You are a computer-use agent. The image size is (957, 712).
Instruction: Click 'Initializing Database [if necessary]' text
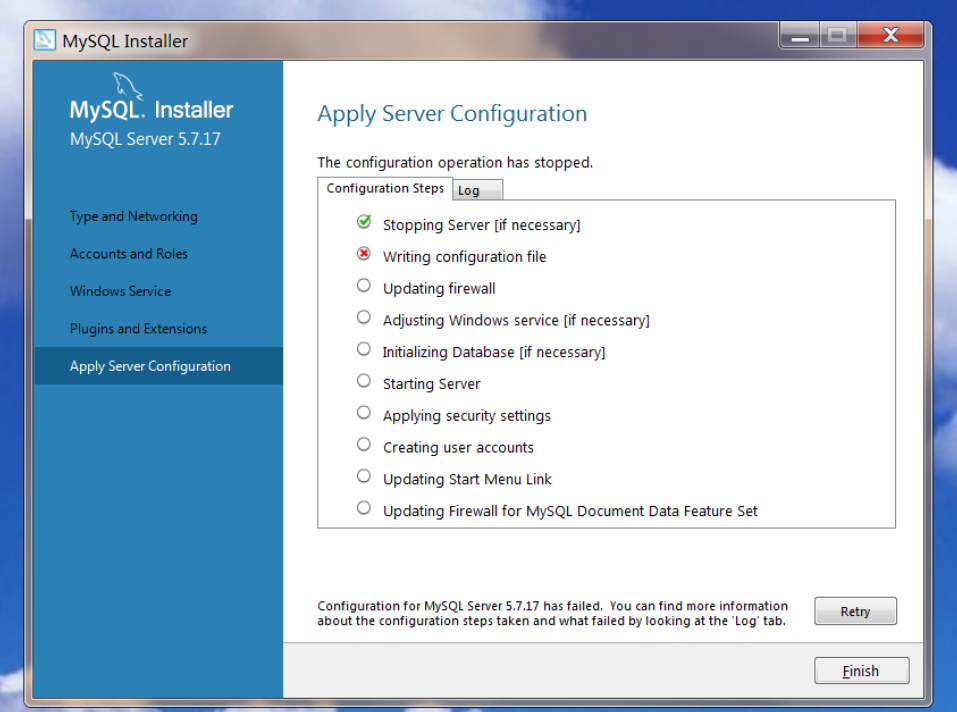pos(494,352)
